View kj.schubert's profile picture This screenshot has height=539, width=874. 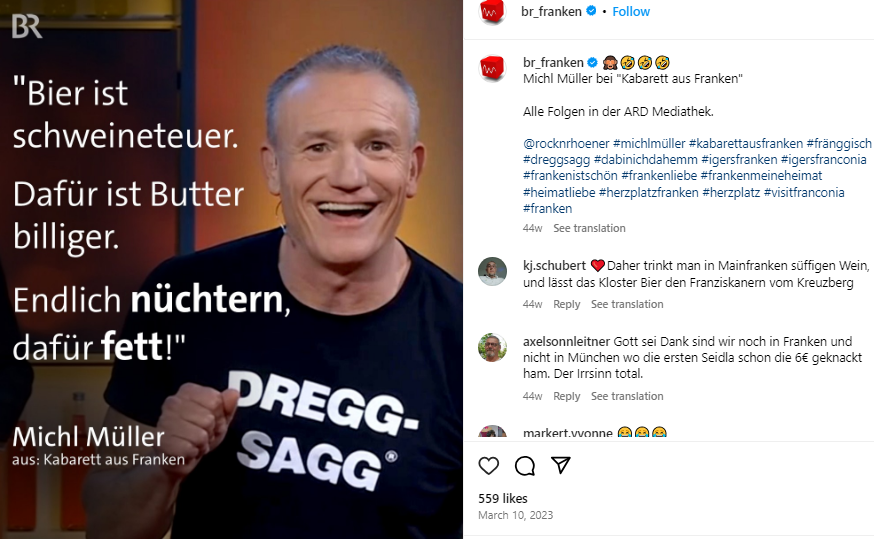pos(492,271)
